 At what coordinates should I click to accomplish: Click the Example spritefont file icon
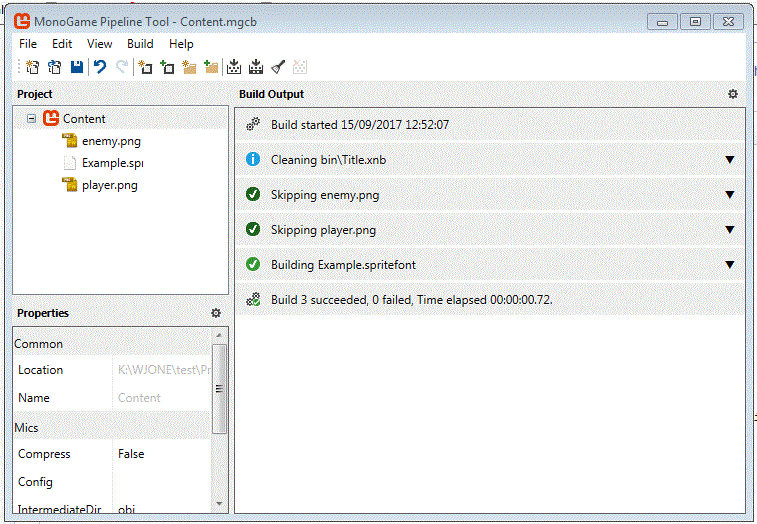(x=70, y=163)
